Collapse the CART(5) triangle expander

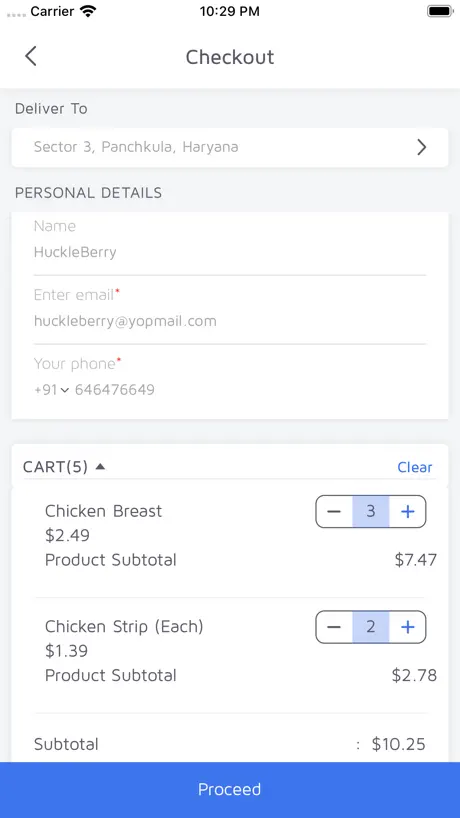click(100, 466)
